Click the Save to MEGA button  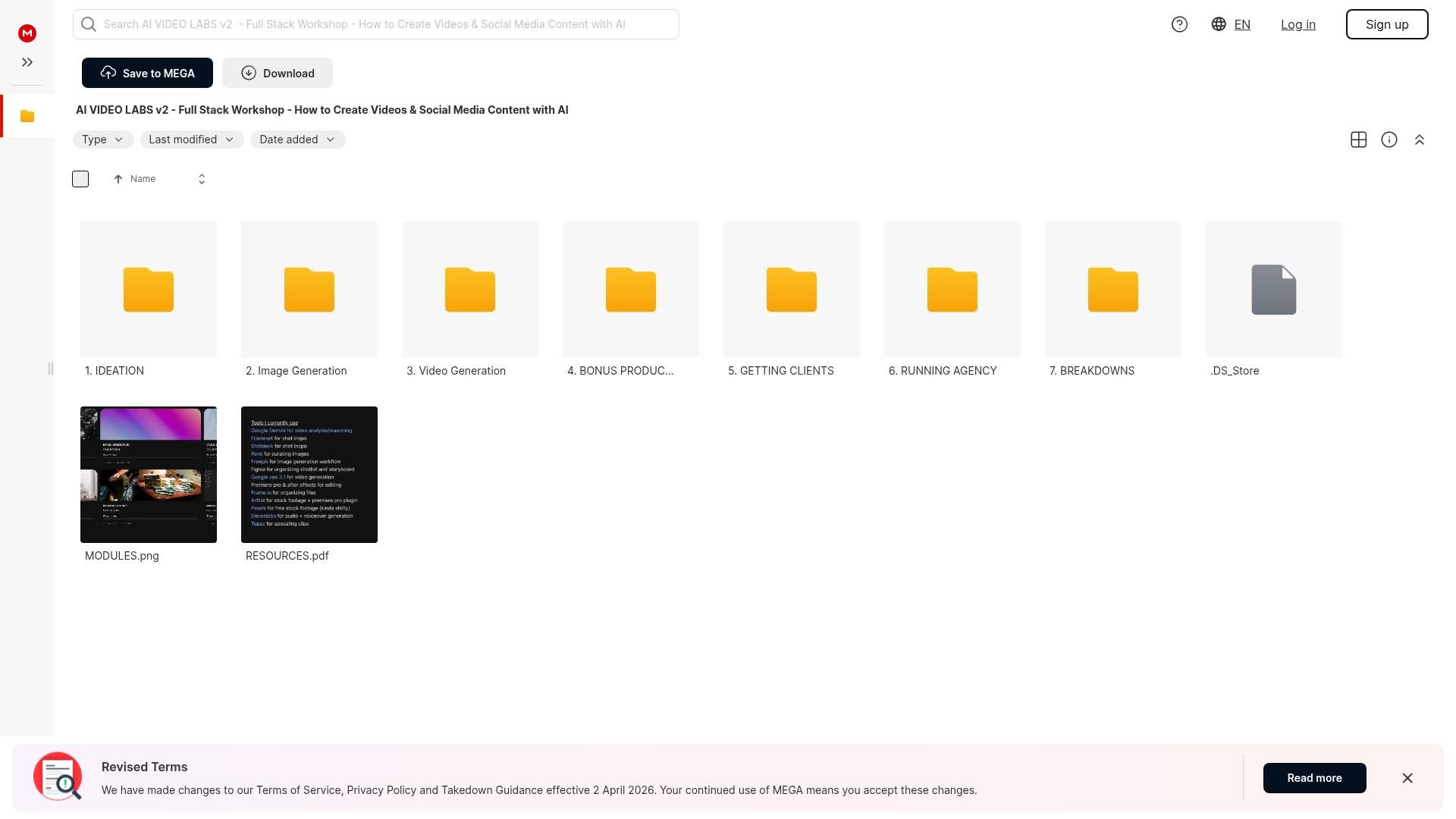coord(147,73)
